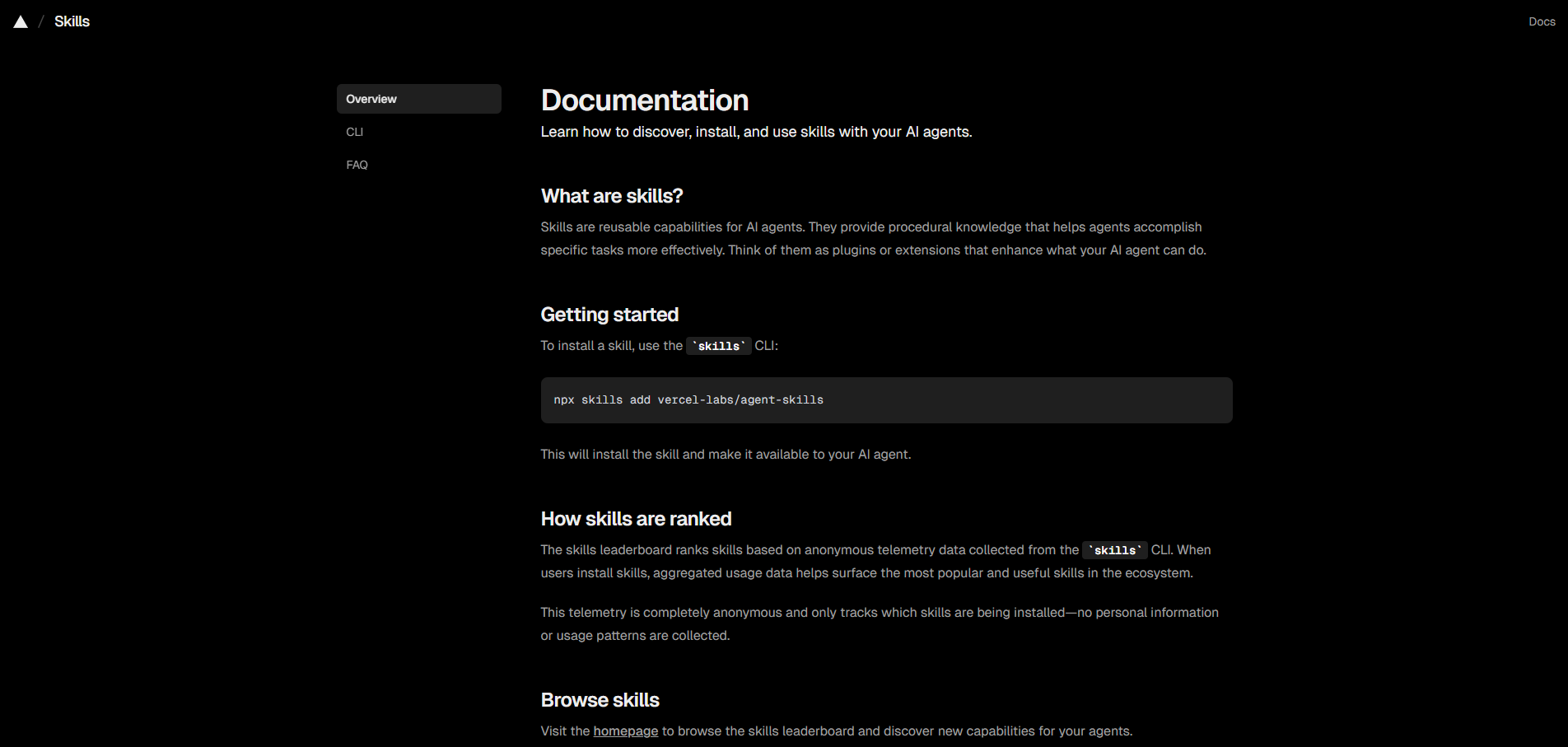Click the npx skills add code block

tap(886, 400)
